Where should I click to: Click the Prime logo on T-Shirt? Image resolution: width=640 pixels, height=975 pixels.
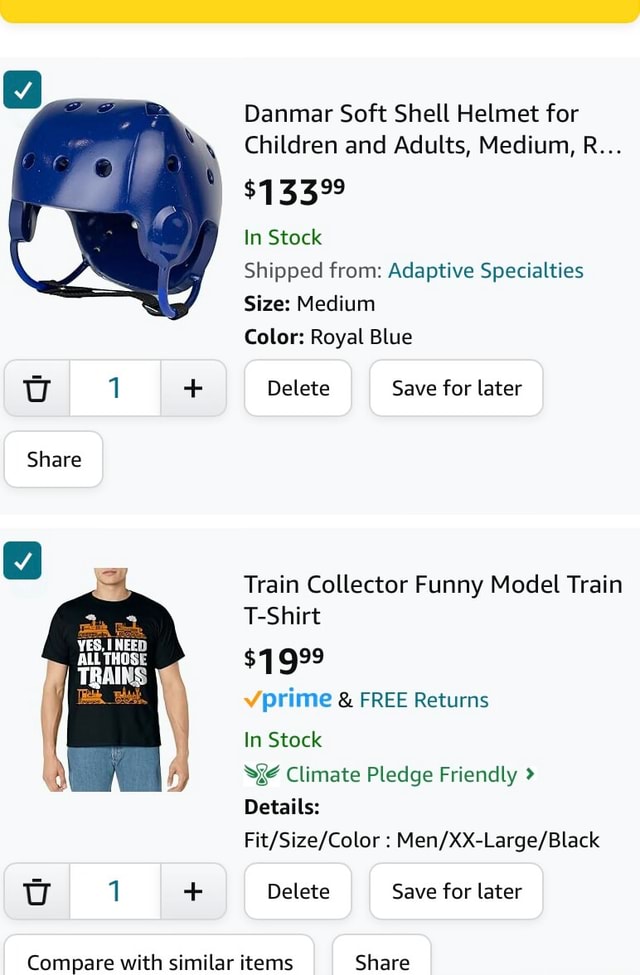click(x=288, y=700)
